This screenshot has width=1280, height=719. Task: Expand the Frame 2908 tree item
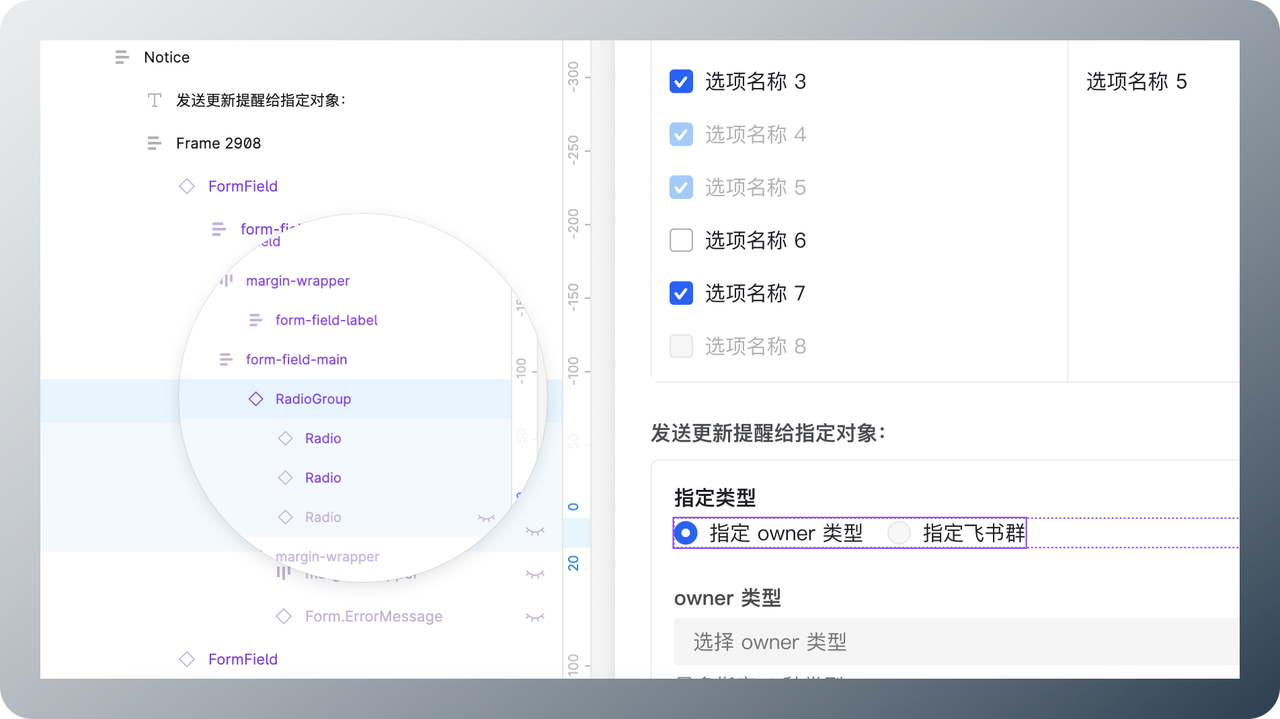pos(135,143)
